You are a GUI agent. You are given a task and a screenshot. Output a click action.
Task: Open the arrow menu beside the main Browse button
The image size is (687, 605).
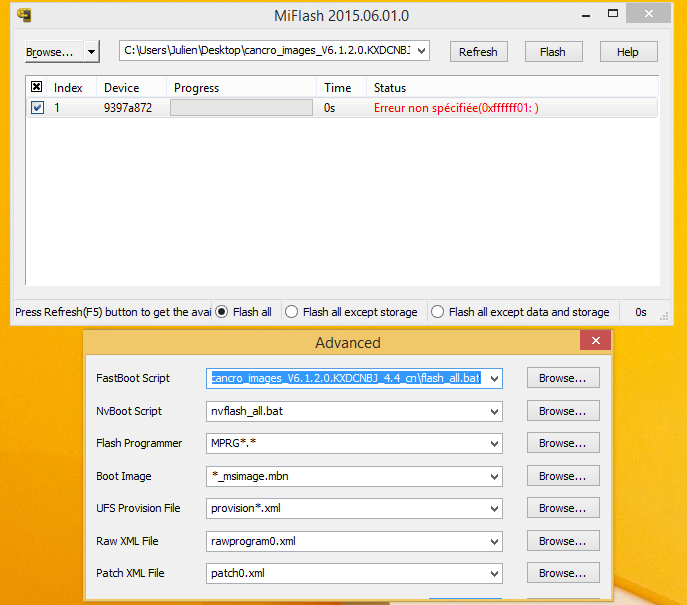[x=91, y=52]
